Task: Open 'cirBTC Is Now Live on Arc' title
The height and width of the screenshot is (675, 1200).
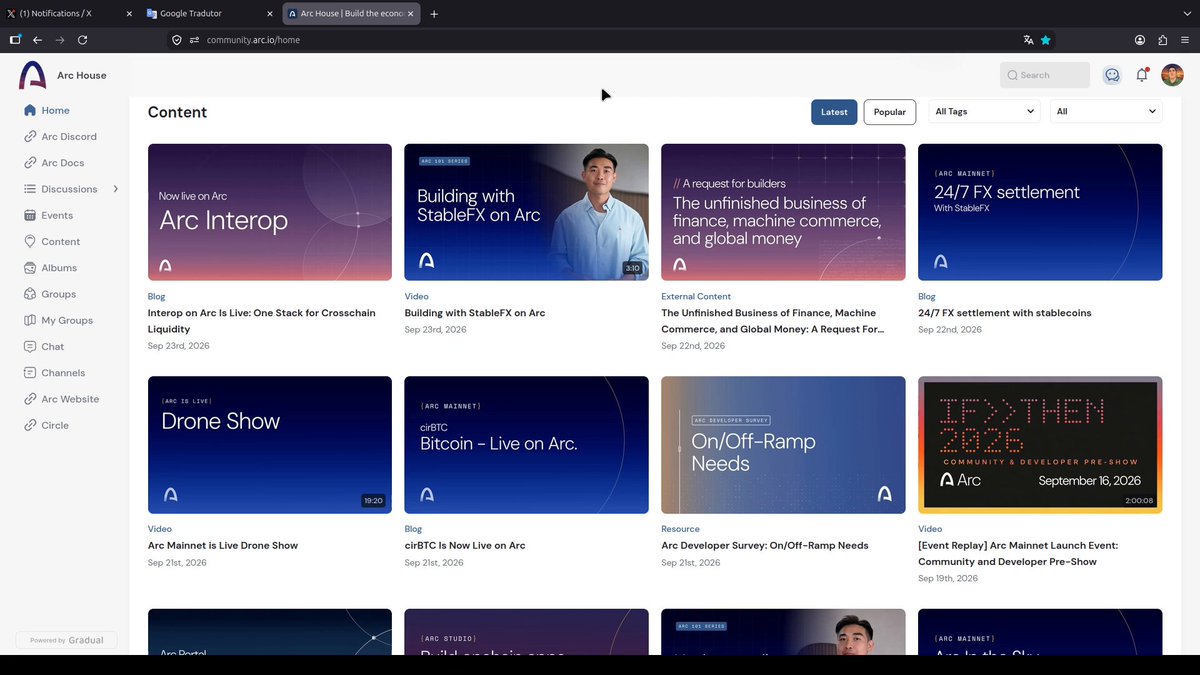Action: tap(465, 545)
